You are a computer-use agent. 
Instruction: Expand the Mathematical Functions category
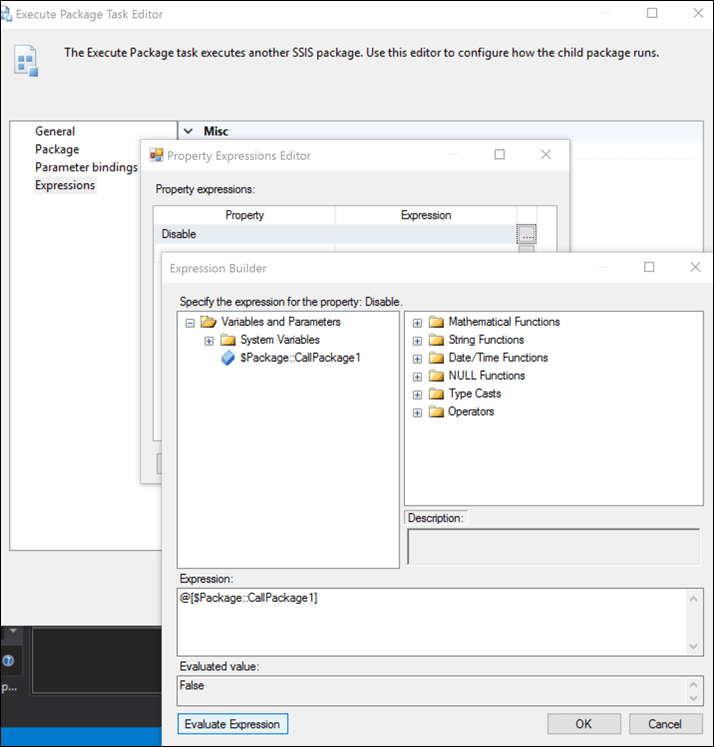click(417, 322)
